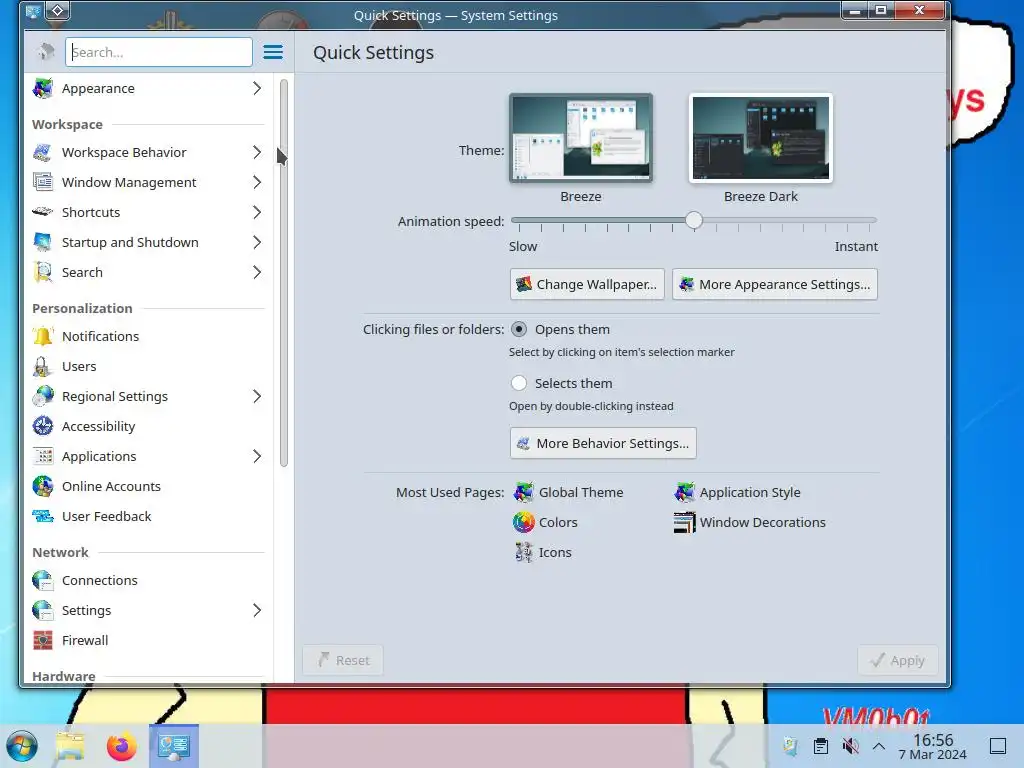Click the Applications icon in the sidebar
The height and width of the screenshot is (768, 1024).
(43, 456)
